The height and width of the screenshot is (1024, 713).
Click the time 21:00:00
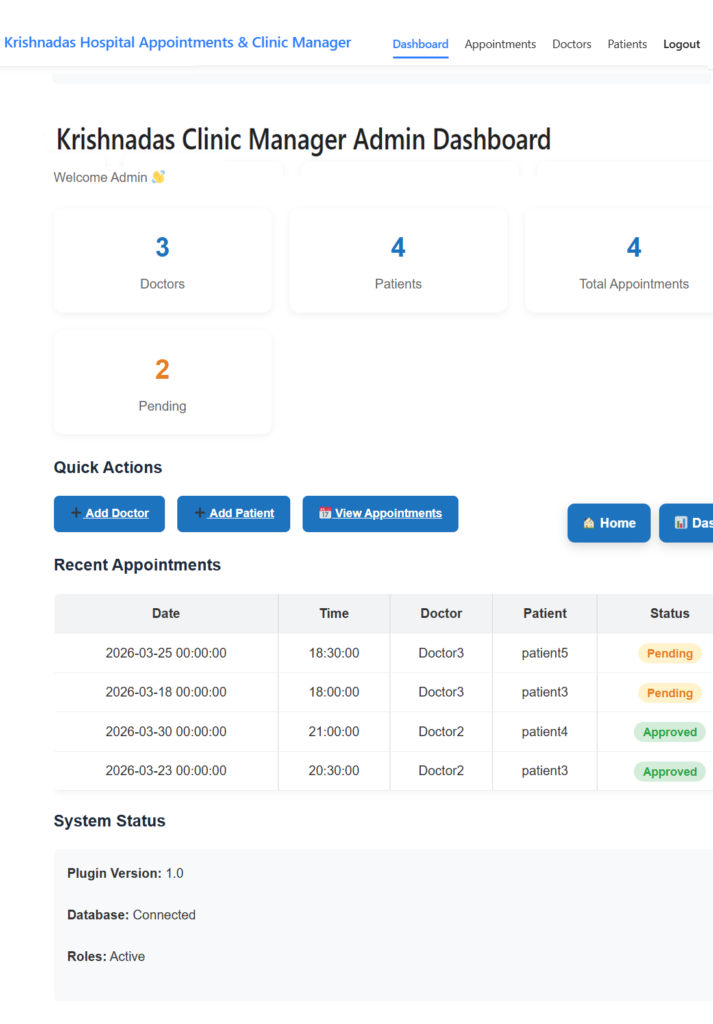point(334,731)
